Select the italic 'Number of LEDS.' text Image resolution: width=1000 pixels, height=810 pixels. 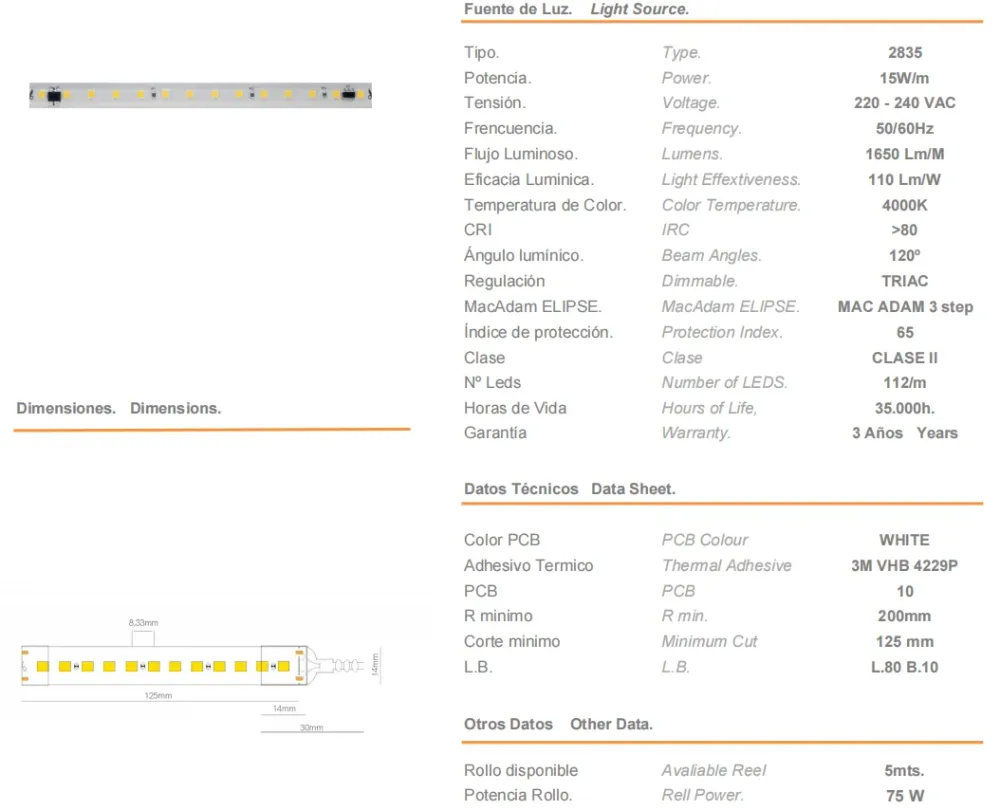724,382
